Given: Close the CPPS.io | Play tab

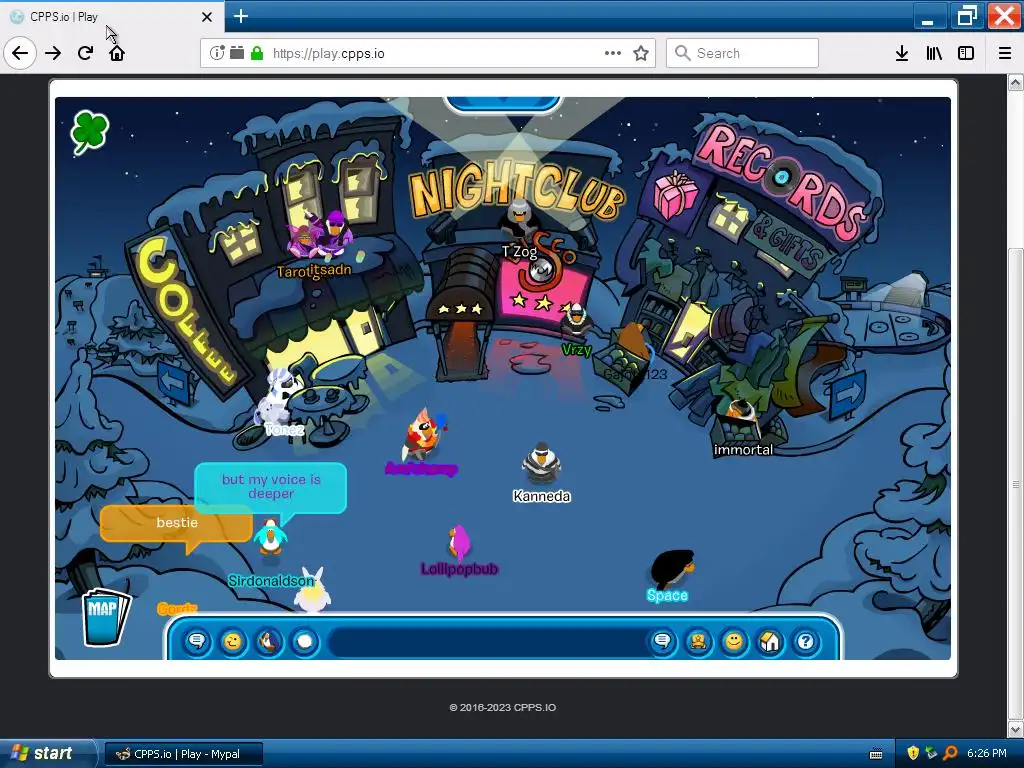Looking at the screenshot, I should point(207,17).
